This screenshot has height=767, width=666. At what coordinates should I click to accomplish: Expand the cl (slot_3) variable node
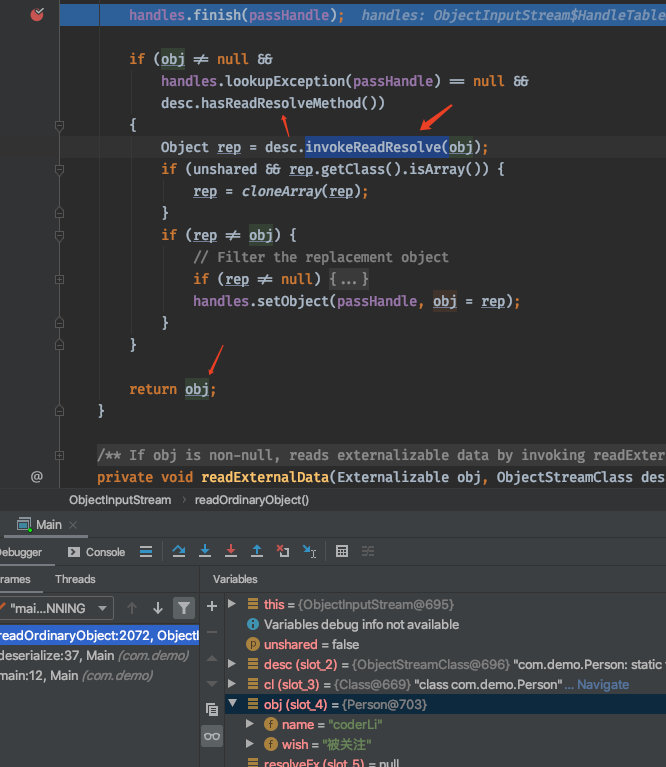(x=232, y=683)
